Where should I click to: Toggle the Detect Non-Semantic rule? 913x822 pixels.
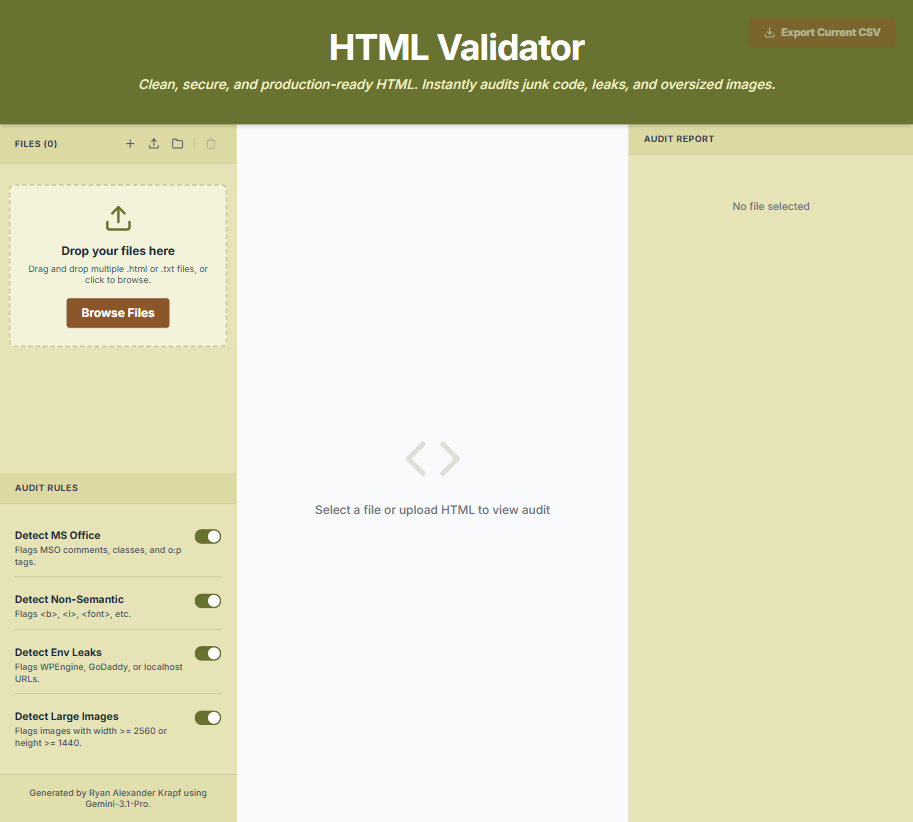(208, 601)
